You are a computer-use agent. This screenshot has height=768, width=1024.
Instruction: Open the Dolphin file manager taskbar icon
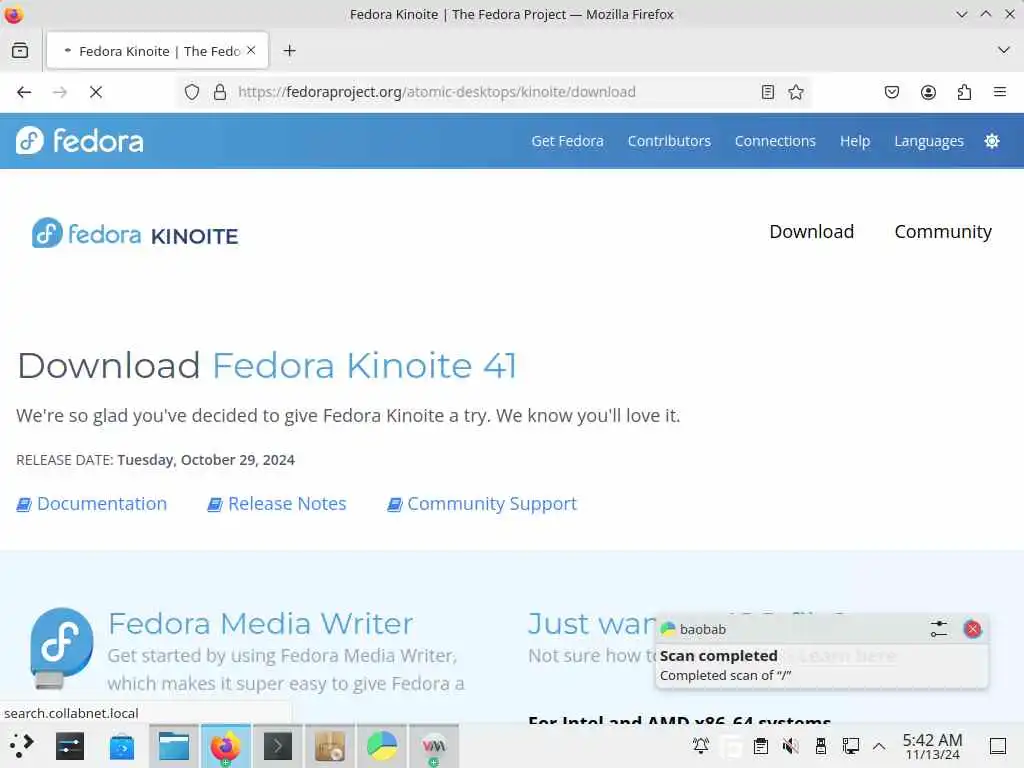click(174, 746)
